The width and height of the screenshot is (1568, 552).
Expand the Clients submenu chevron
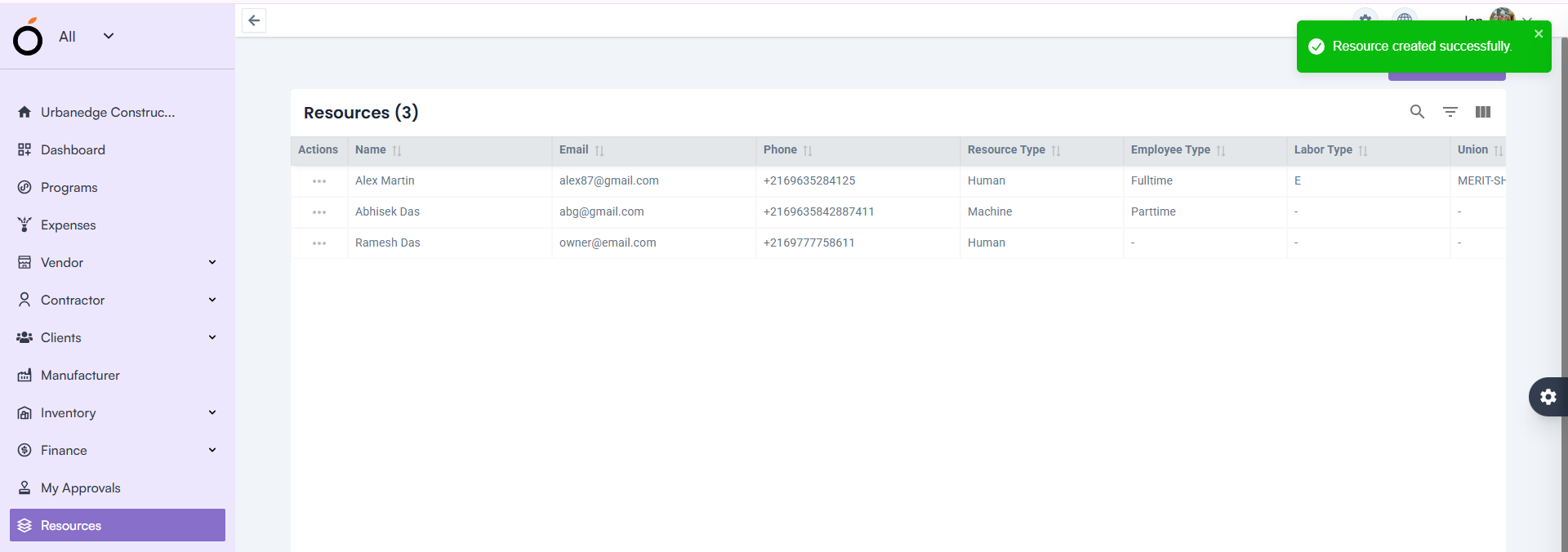(212, 337)
